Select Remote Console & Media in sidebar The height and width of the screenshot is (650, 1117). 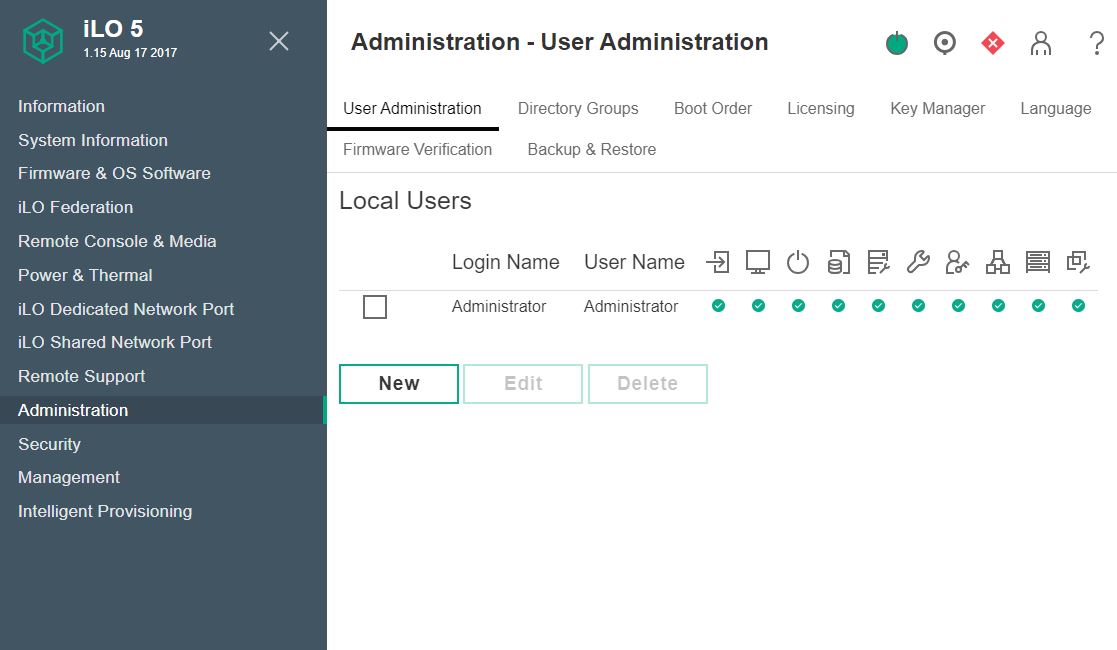(117, 241)
